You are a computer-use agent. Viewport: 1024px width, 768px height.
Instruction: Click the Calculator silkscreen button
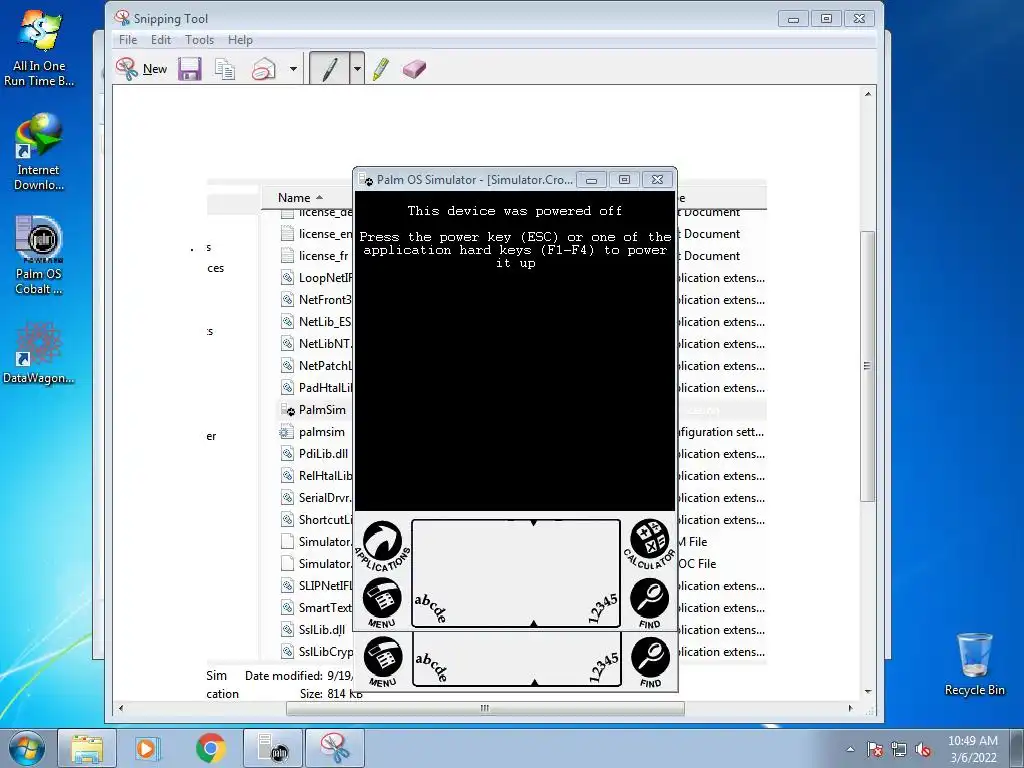[649, 544]
